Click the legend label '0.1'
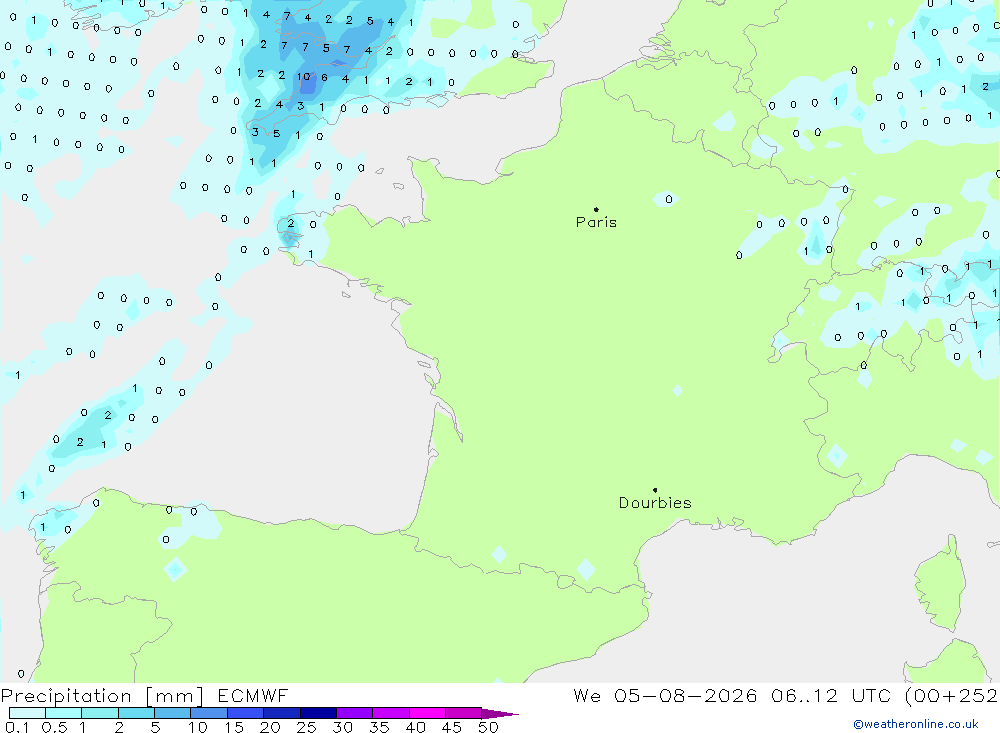 click(17, 727)
